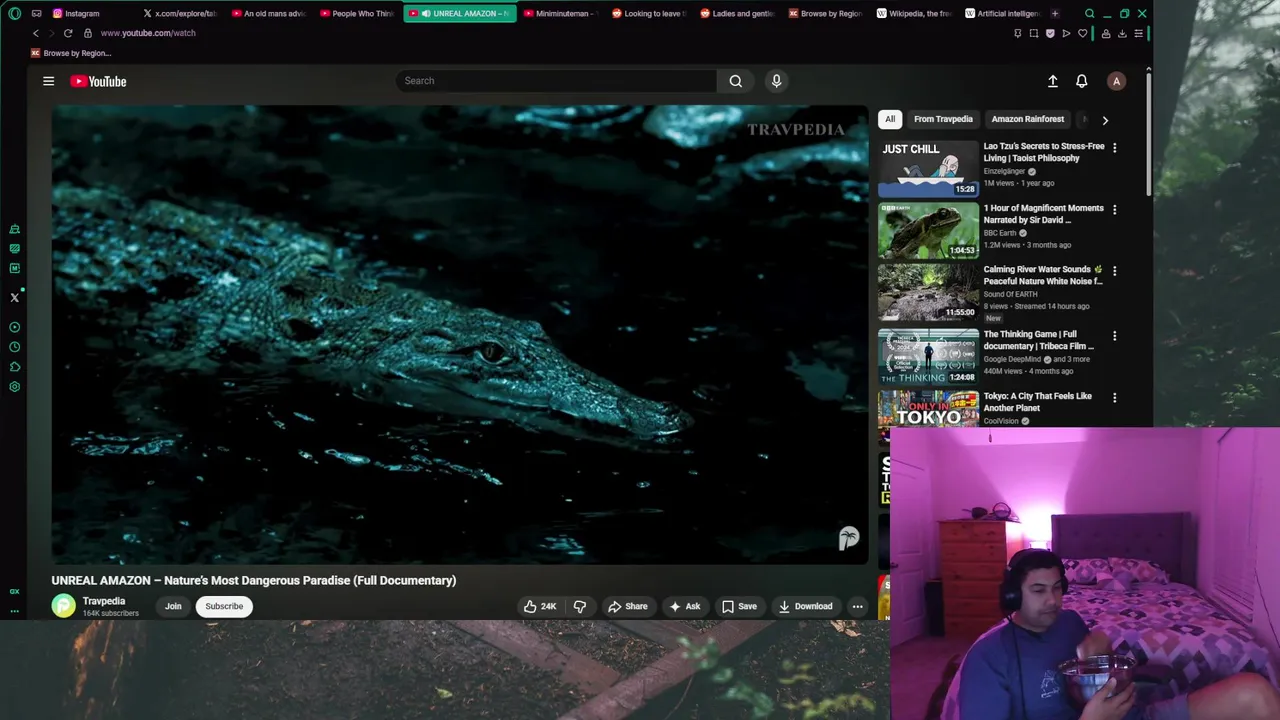Open the sidebar three-dots more options
The width and height of the screenshot is (1280, 720).
(x=14, y=610)
